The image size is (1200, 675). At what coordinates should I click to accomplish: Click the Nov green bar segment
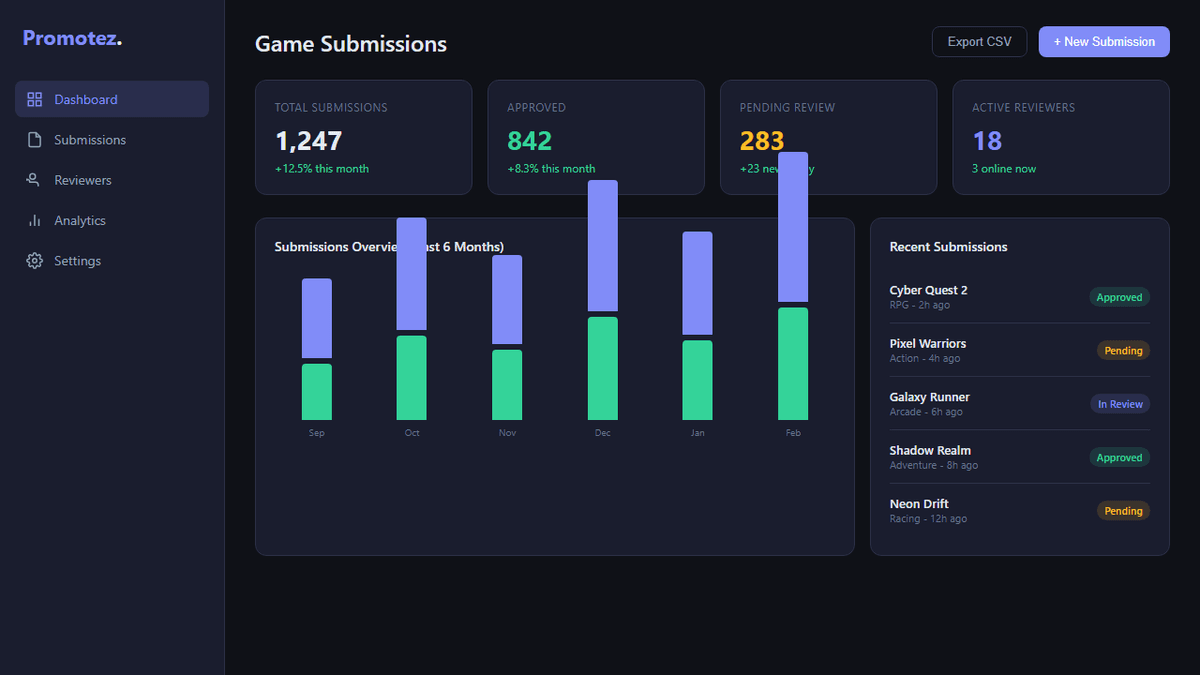click(507, 385)
